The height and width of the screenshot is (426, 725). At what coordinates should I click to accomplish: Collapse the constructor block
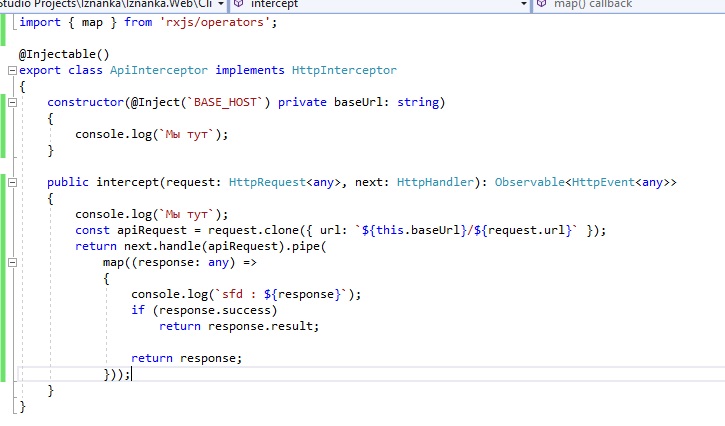point(12,102)
